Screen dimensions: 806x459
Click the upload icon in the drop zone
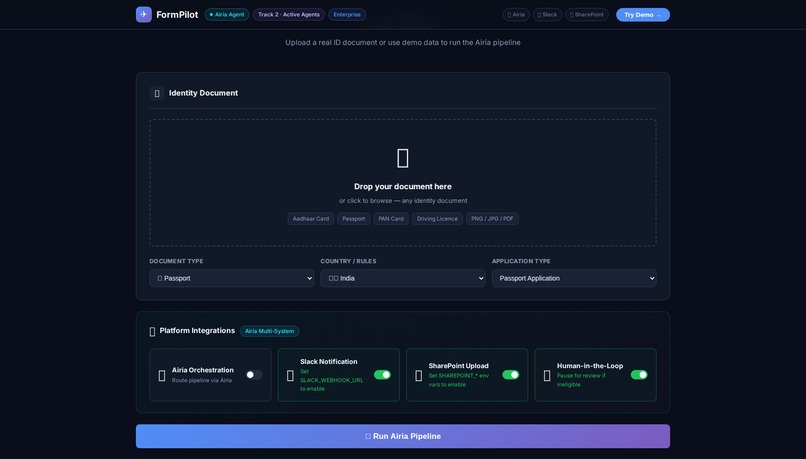click(403, 158)
